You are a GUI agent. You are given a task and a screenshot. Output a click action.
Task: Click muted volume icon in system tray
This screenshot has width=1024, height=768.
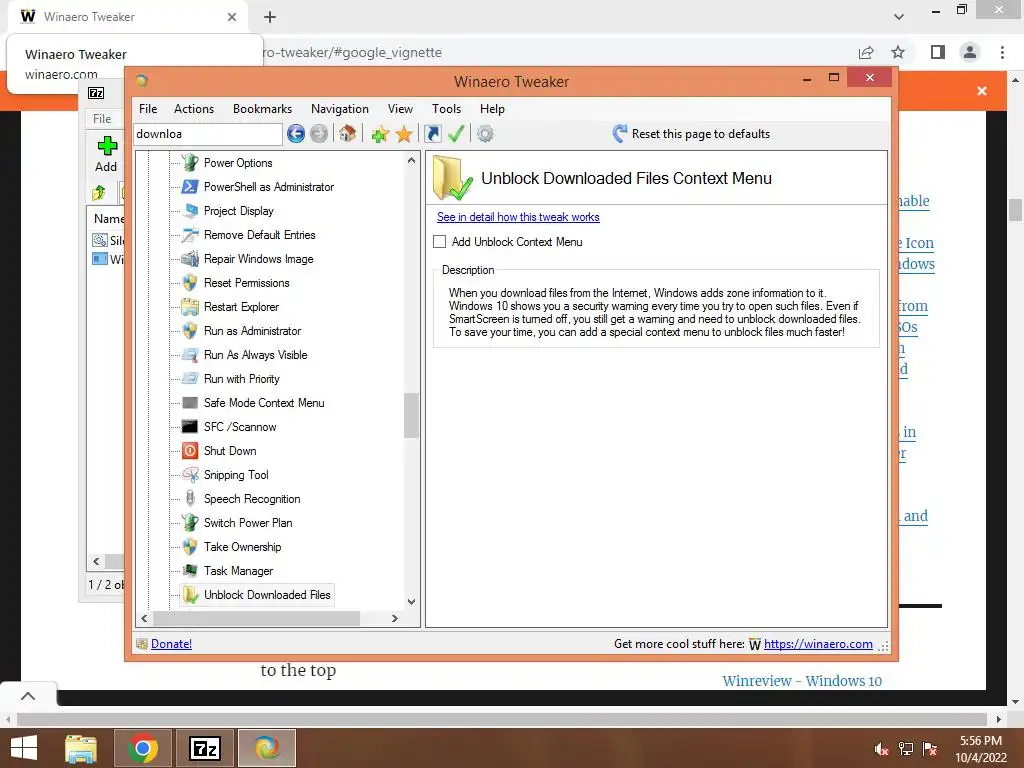[x=882, y=748]
